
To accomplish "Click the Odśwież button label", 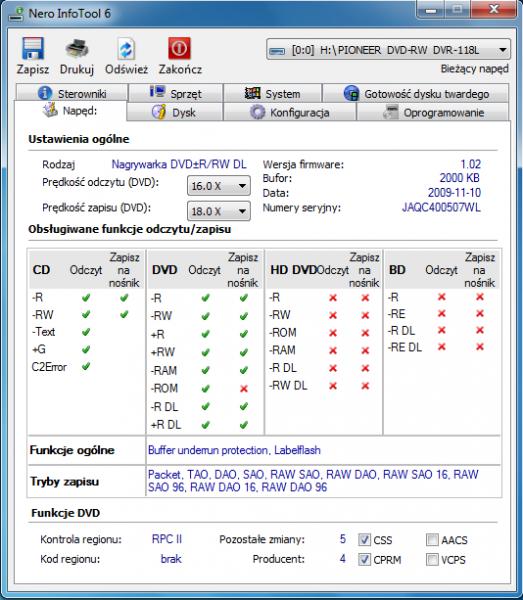I will [127, 69].
